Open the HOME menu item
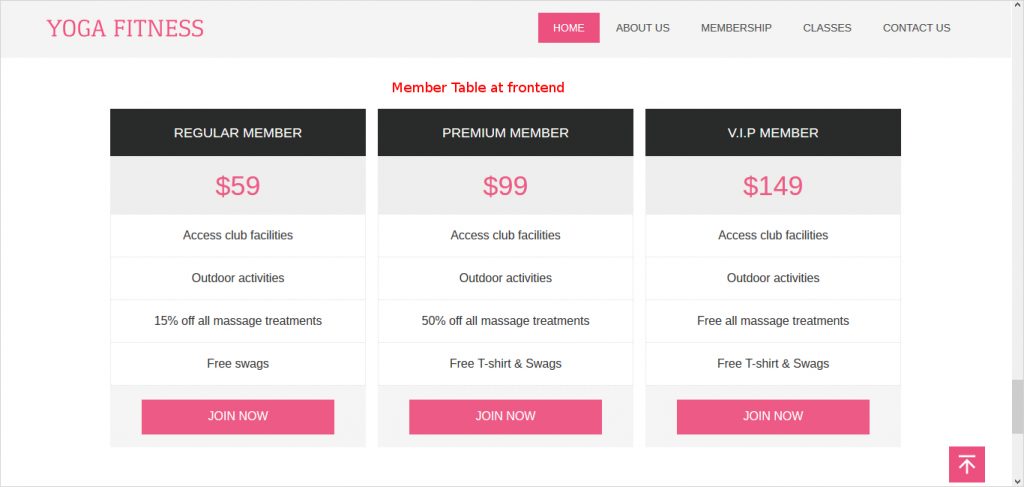Image resolution: width=1024 pixels, height=487 pixels. [568, 28]
